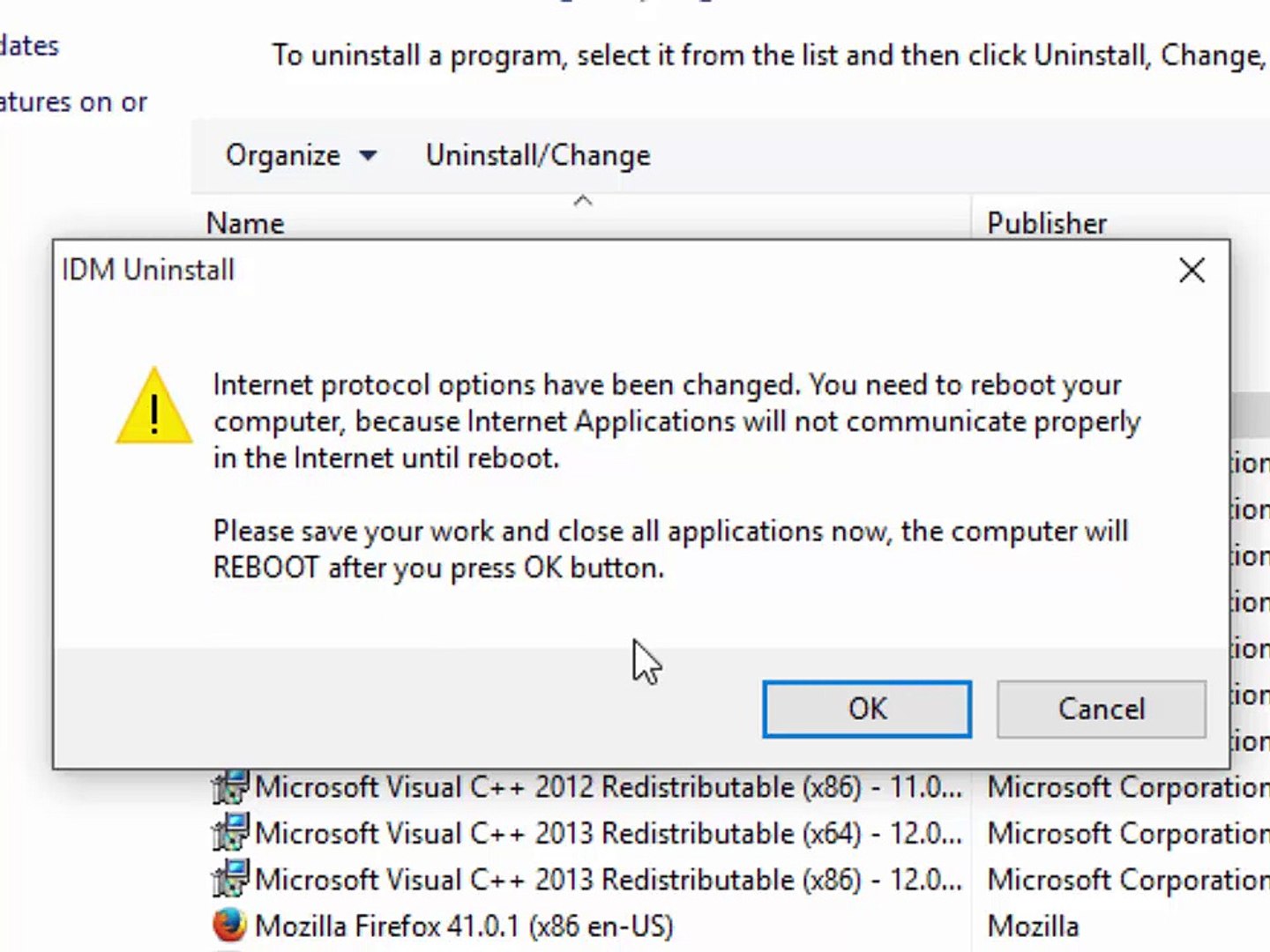
Task: Click Uninstall/Change in the toolbar
Action: click(538, 156)
